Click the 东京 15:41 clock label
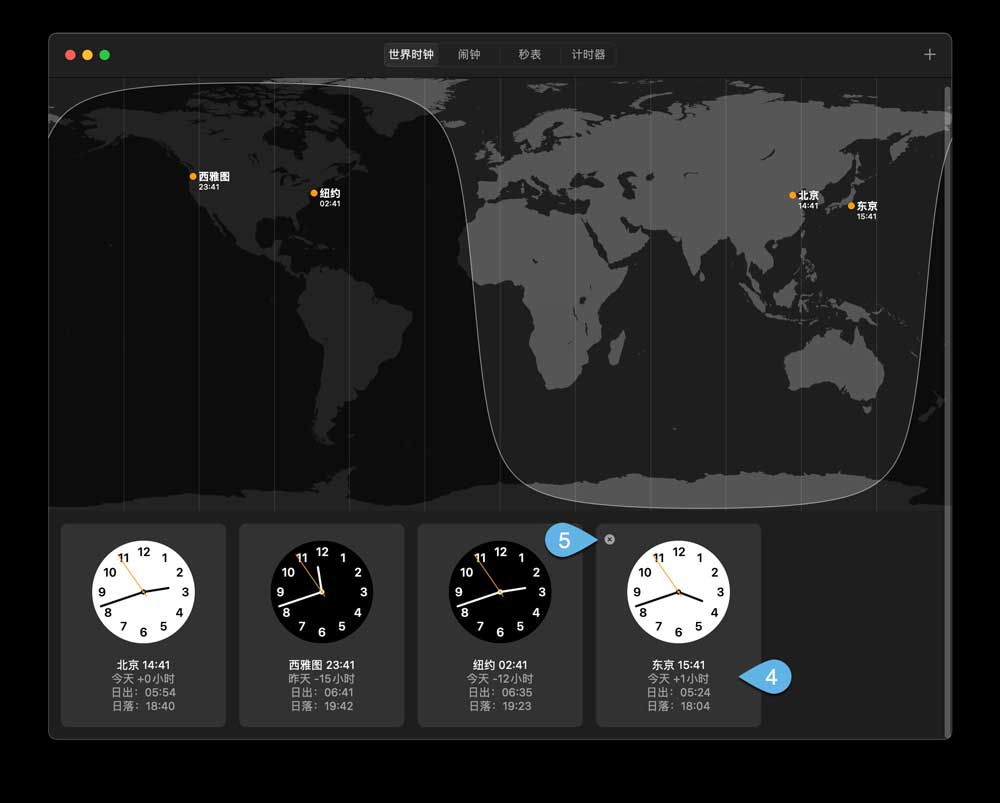1000x803 pixels. pyautogui.click(x=678, y=664)
